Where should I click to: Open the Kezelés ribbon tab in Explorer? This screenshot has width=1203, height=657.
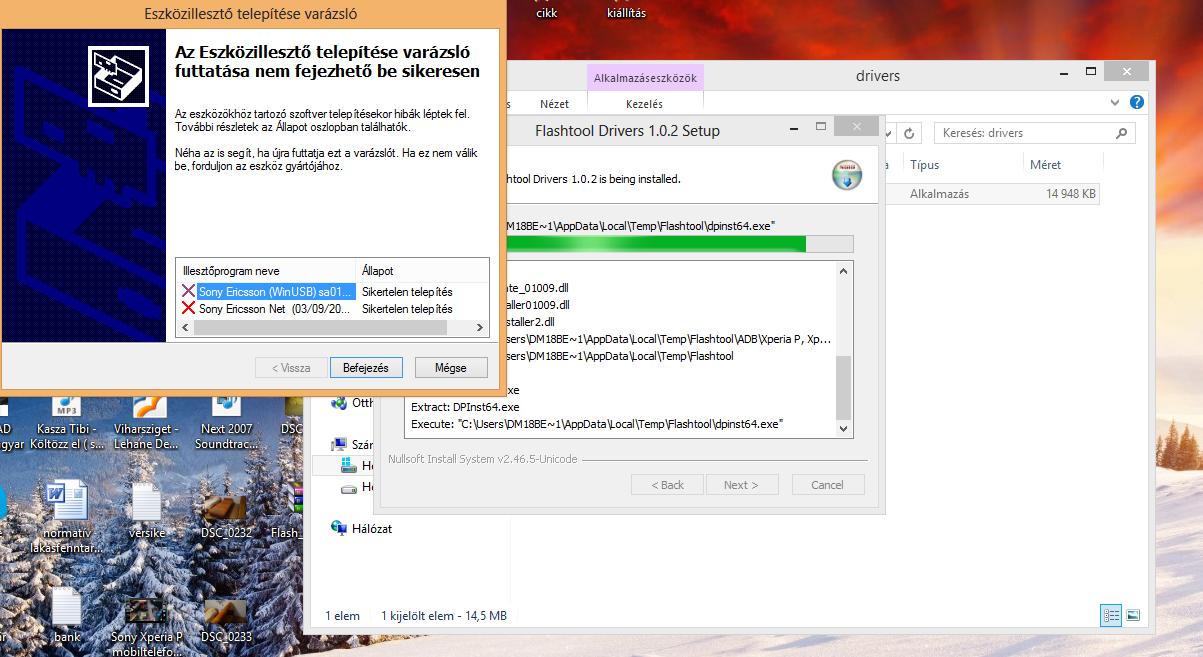(x=644, y=104)
